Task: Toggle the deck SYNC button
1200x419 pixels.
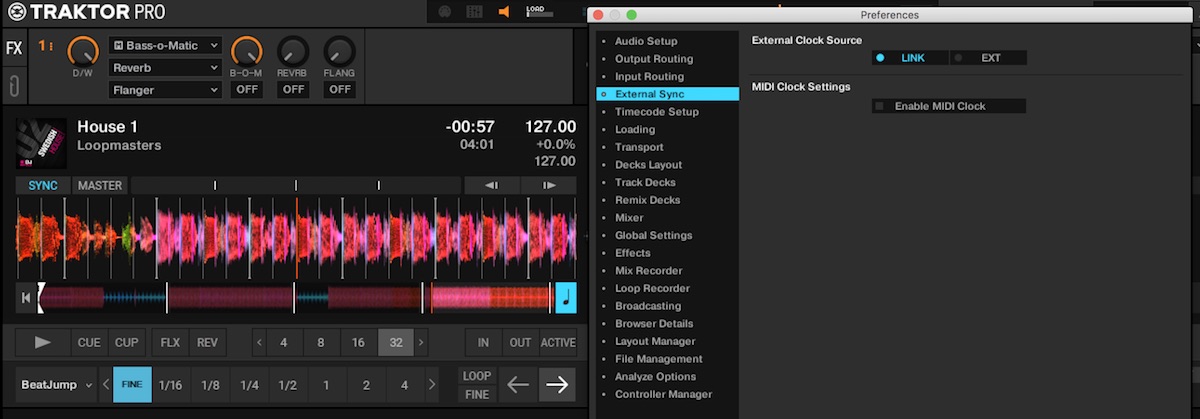Action: [43, 185]
